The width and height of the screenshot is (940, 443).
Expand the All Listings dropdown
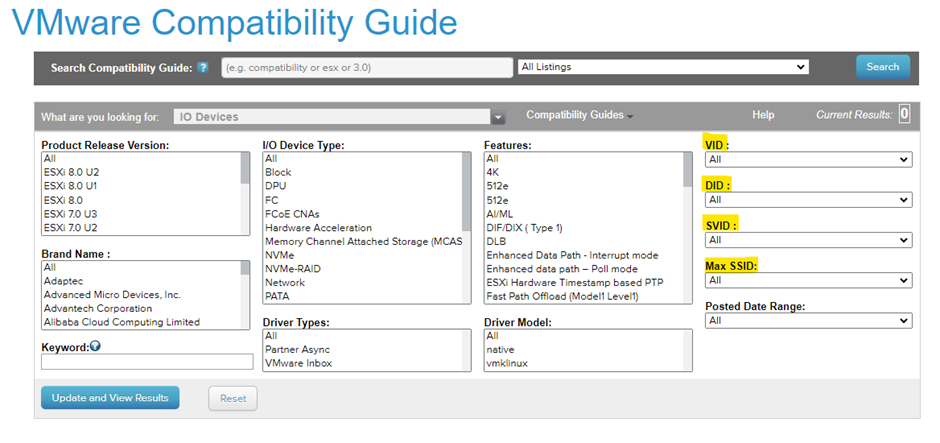662,67
